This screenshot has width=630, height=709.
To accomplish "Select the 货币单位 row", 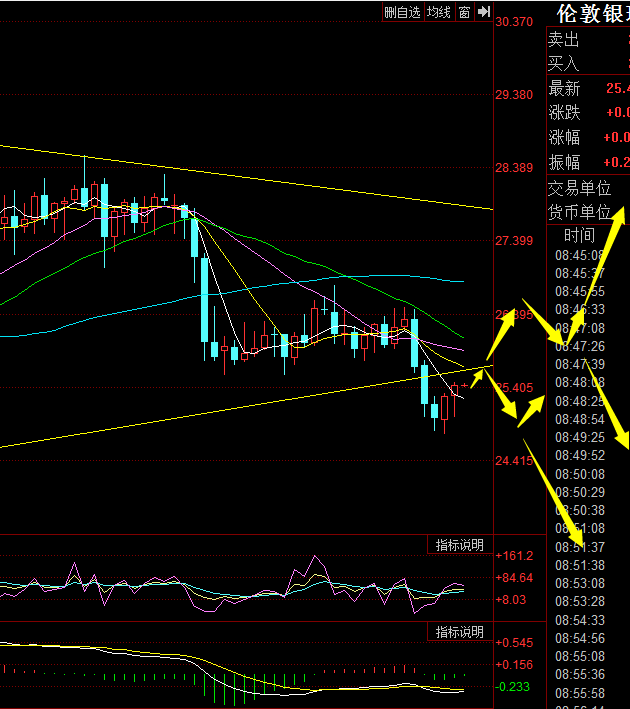I will coord(579,212).
